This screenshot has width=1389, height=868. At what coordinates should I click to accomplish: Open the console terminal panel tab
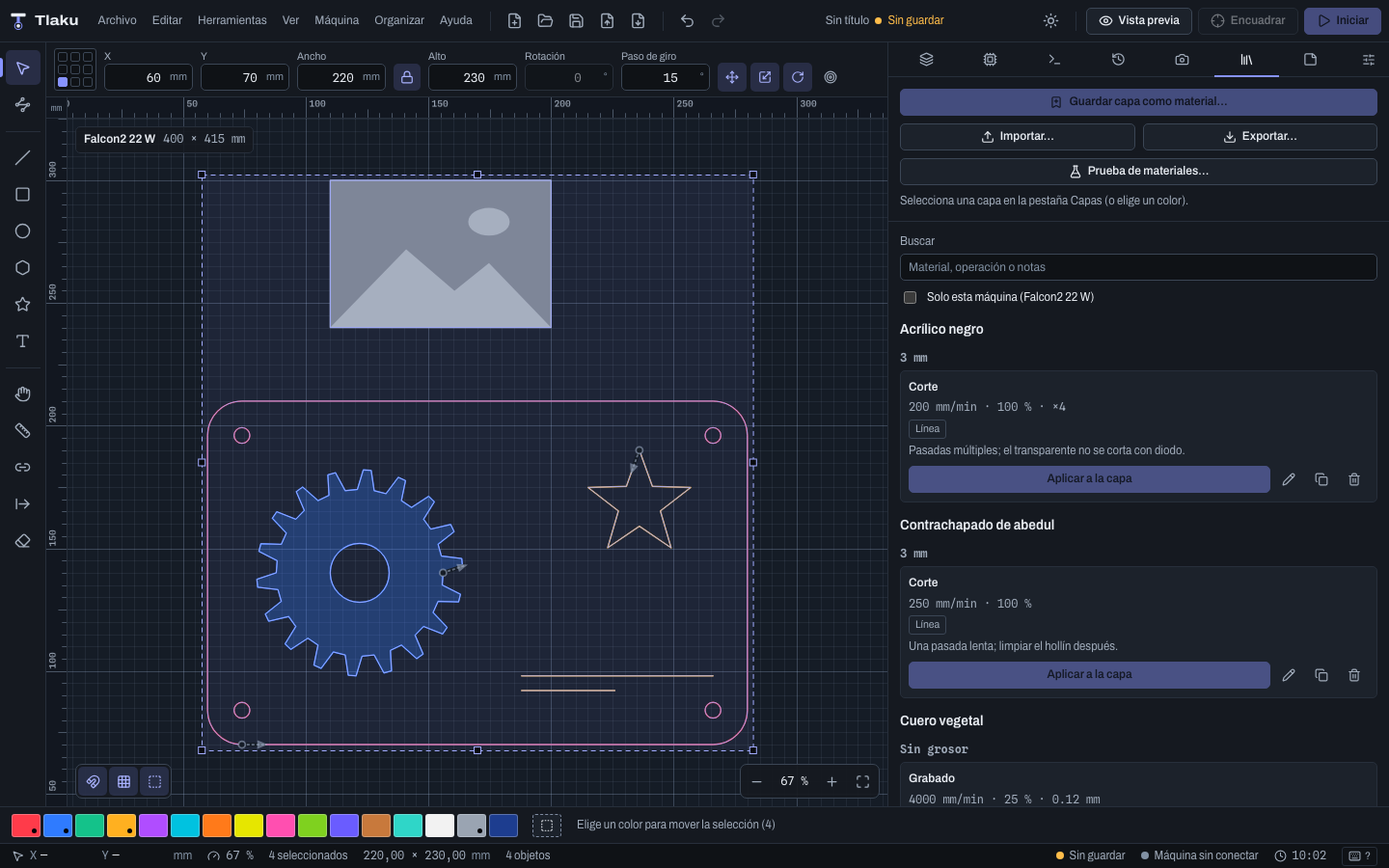[1054, 60]
